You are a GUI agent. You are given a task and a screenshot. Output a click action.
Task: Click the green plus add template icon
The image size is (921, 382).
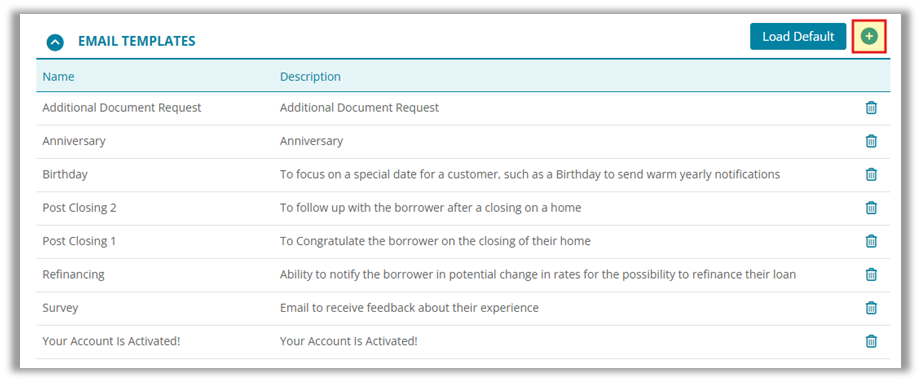tap(869, 36)
